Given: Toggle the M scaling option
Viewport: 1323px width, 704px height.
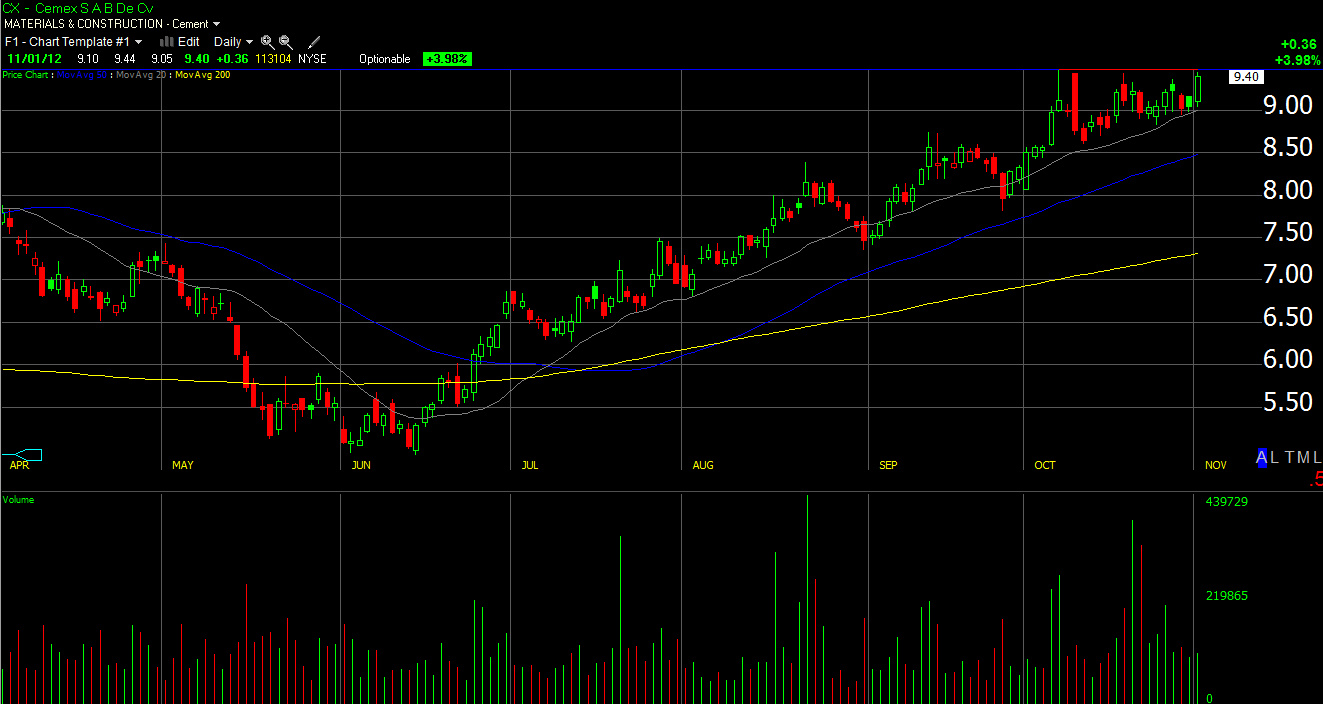Looking at the screenshot, I should 1304,457.
